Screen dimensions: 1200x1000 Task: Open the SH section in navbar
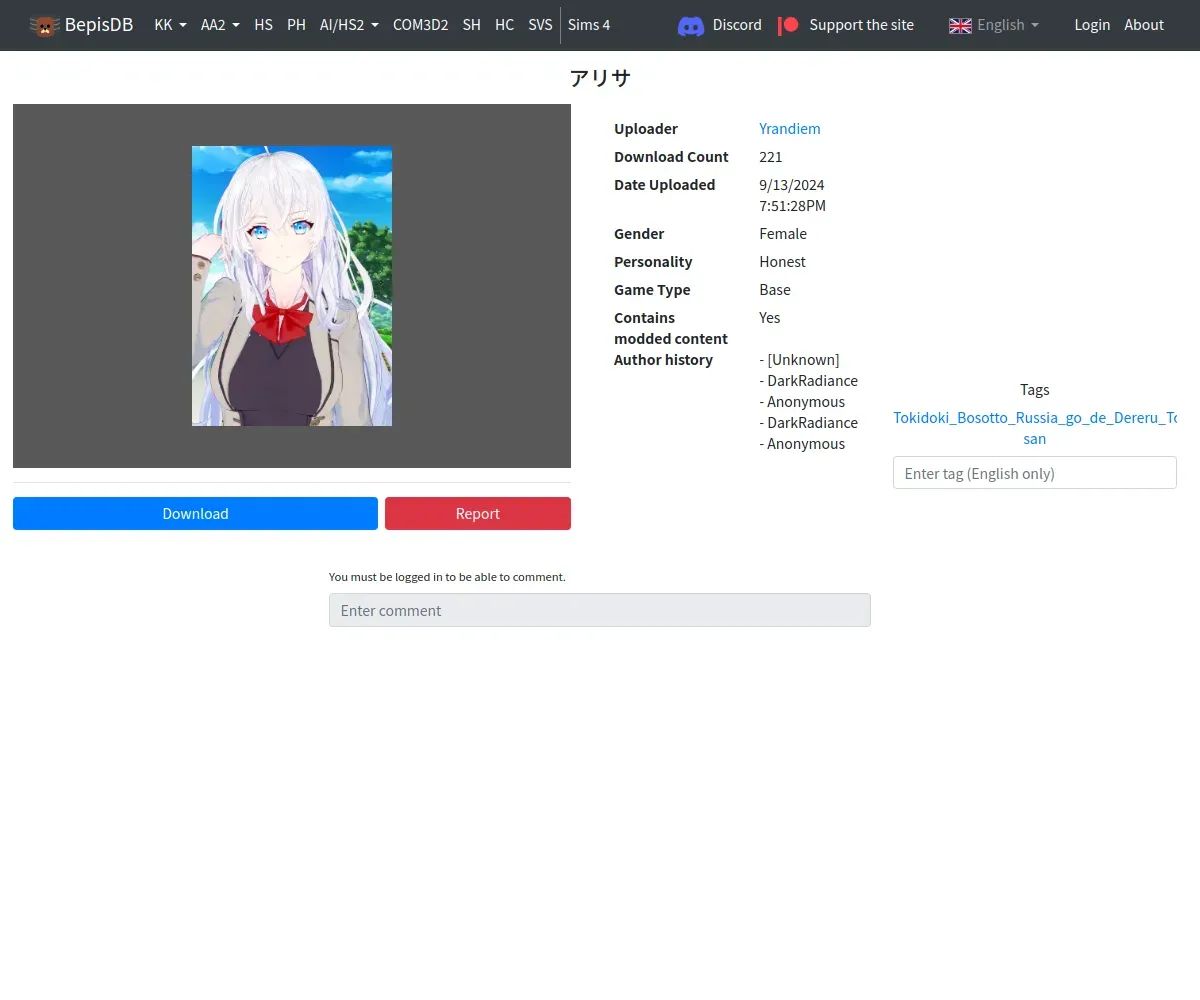[x=471, y=25]
